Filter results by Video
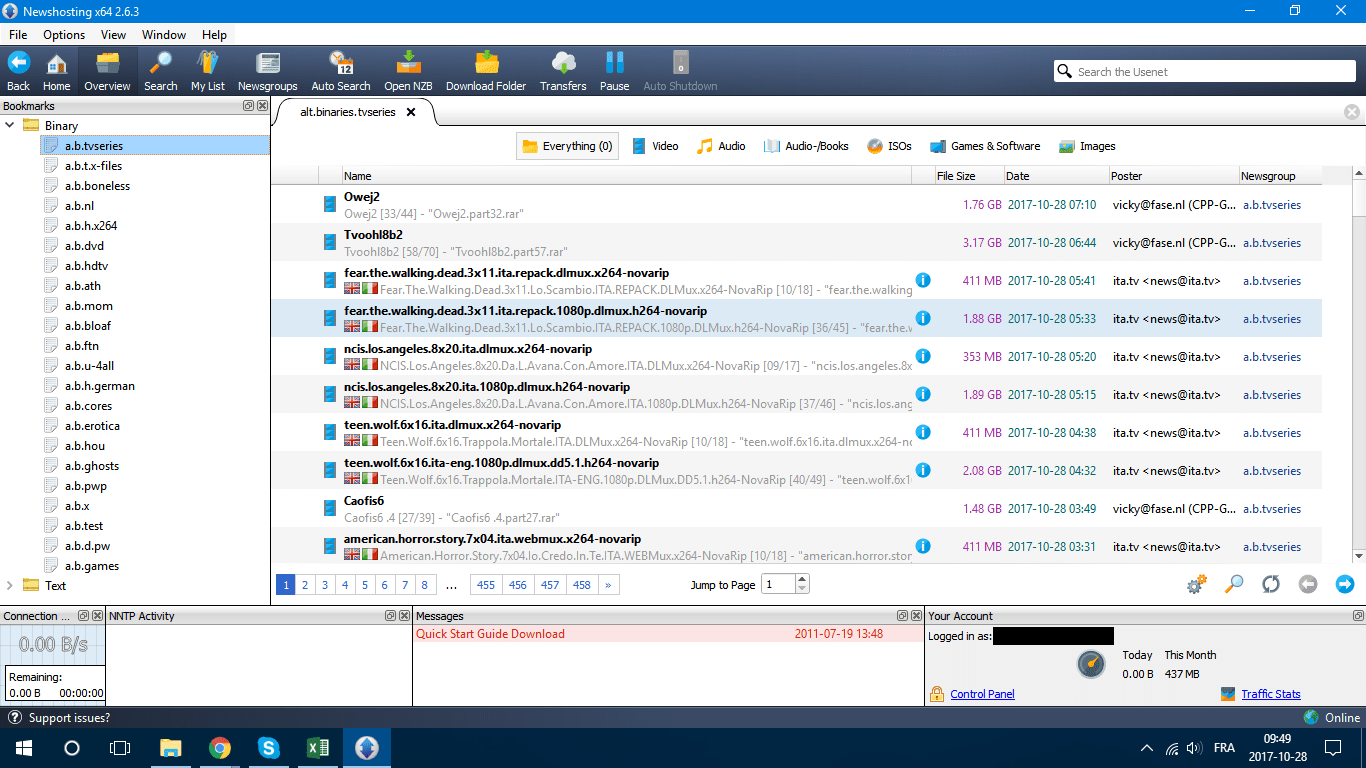 655,146
